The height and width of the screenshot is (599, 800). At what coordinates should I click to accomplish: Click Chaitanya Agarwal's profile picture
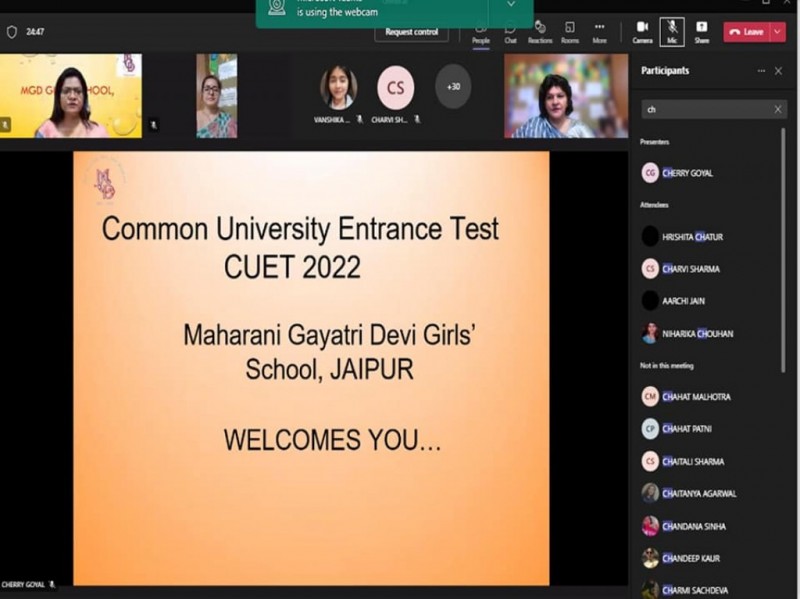click(x=650, y=493)
